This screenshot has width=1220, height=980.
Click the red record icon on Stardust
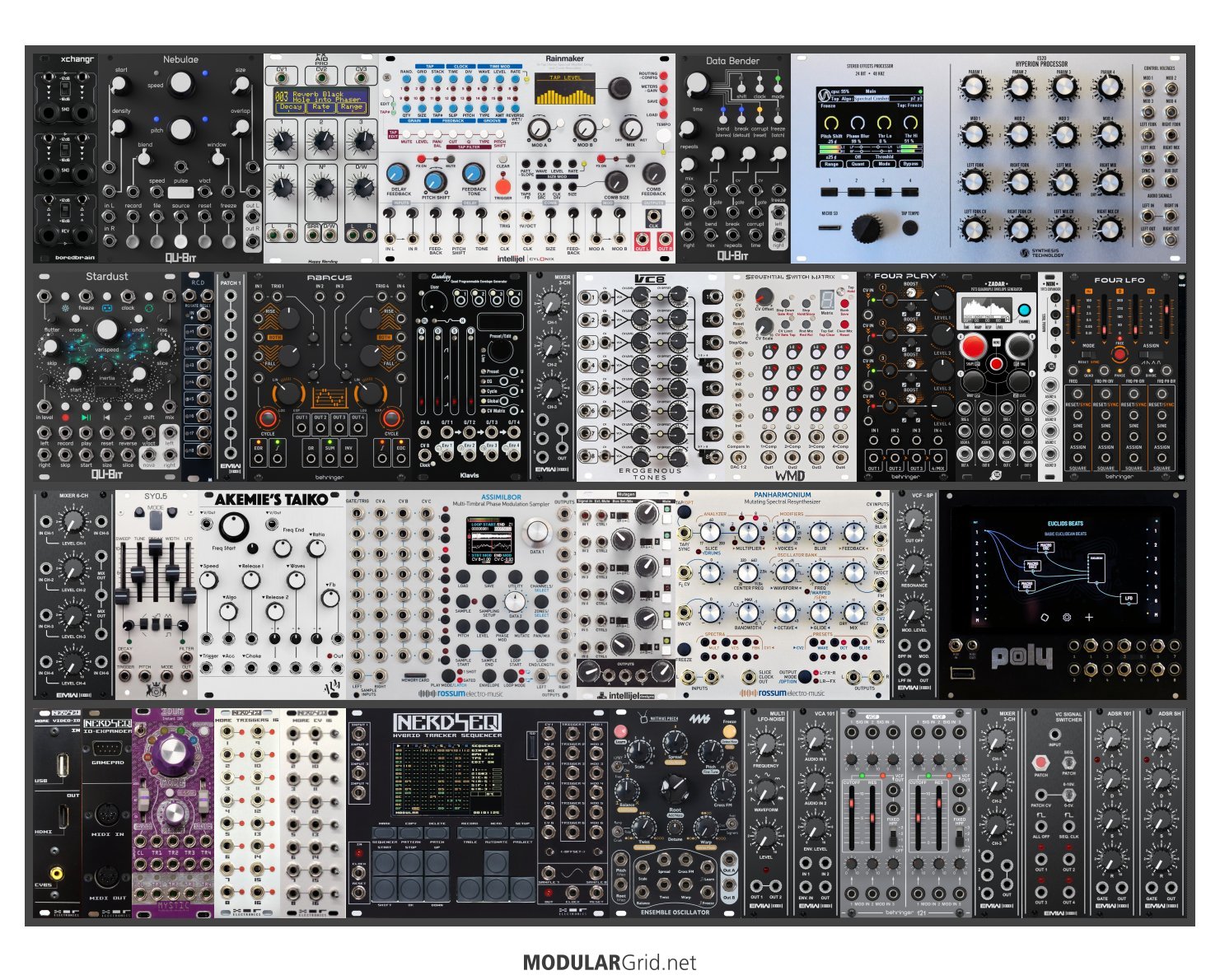tap(65, 418)
